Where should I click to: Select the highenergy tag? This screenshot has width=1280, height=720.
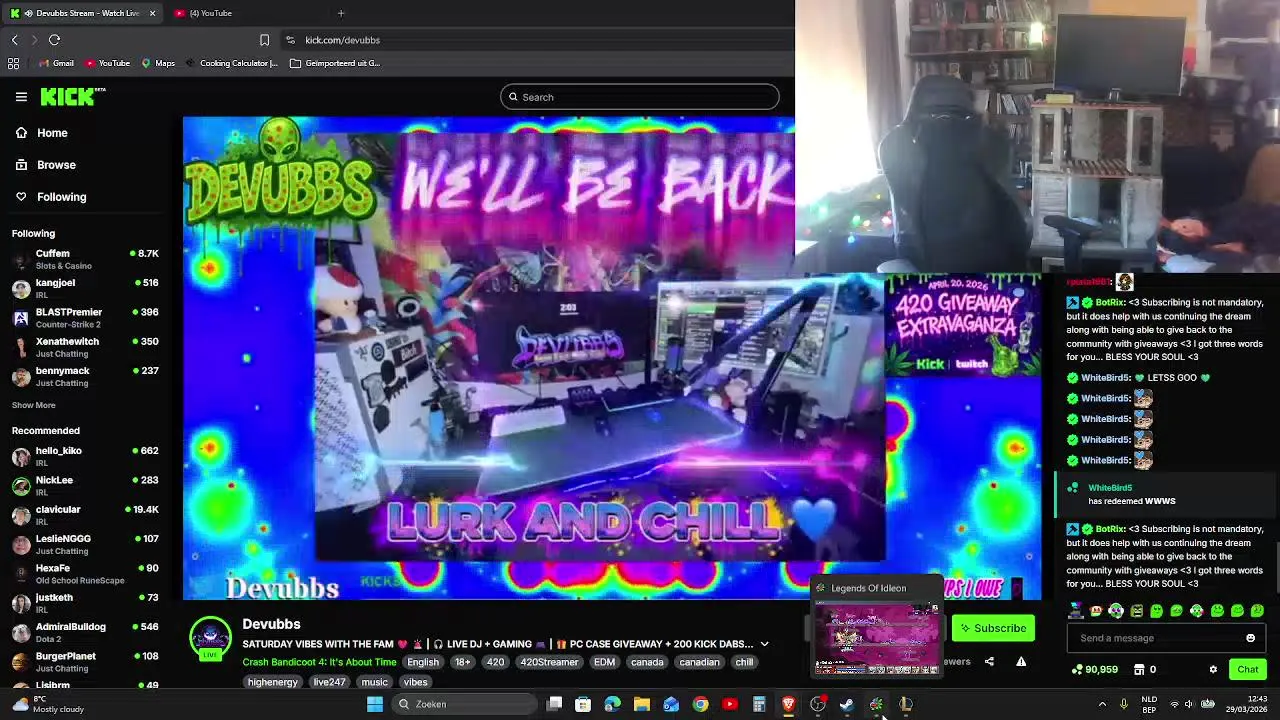click(x=273, y=682)
